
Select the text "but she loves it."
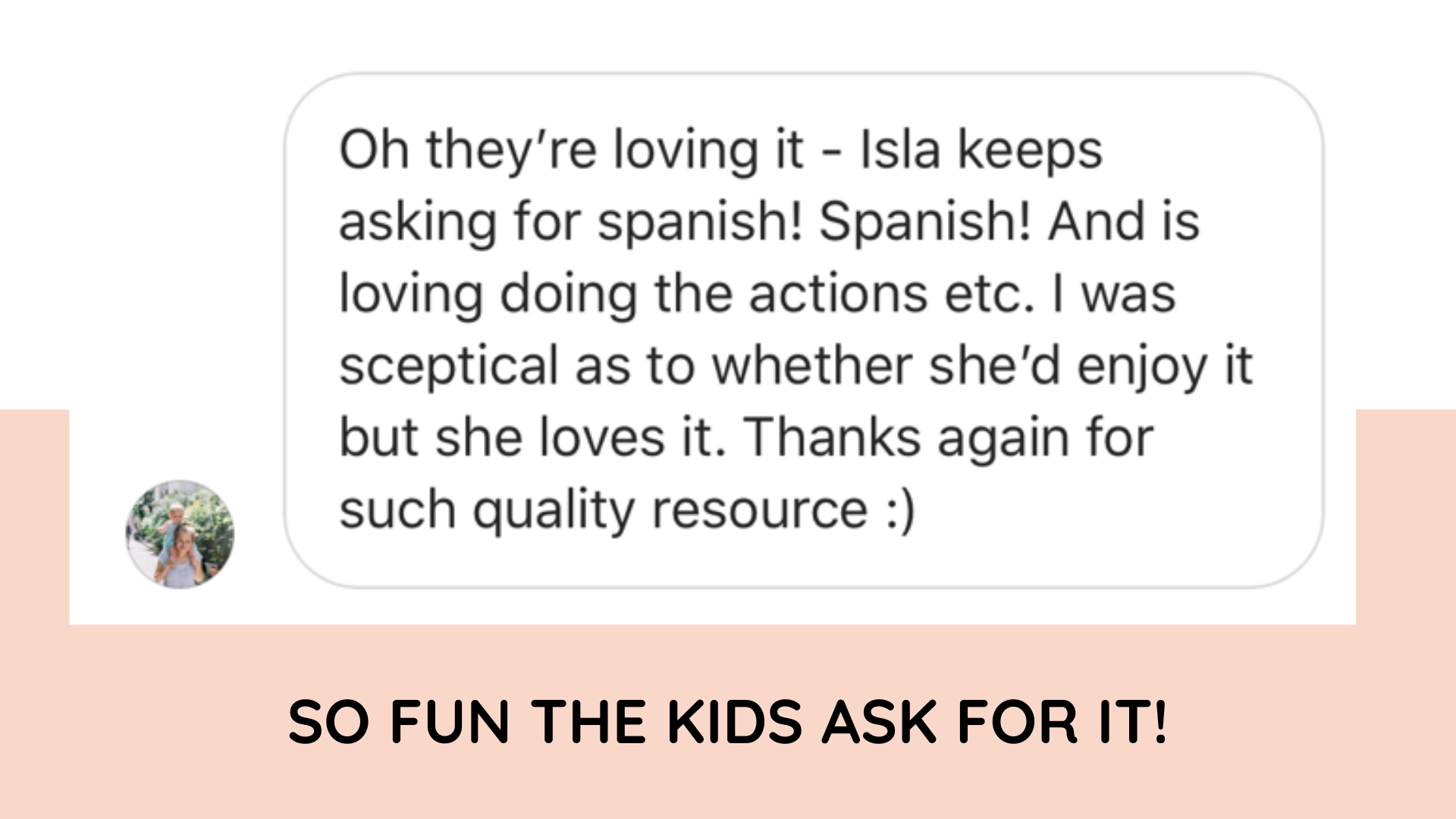point(532,438)
